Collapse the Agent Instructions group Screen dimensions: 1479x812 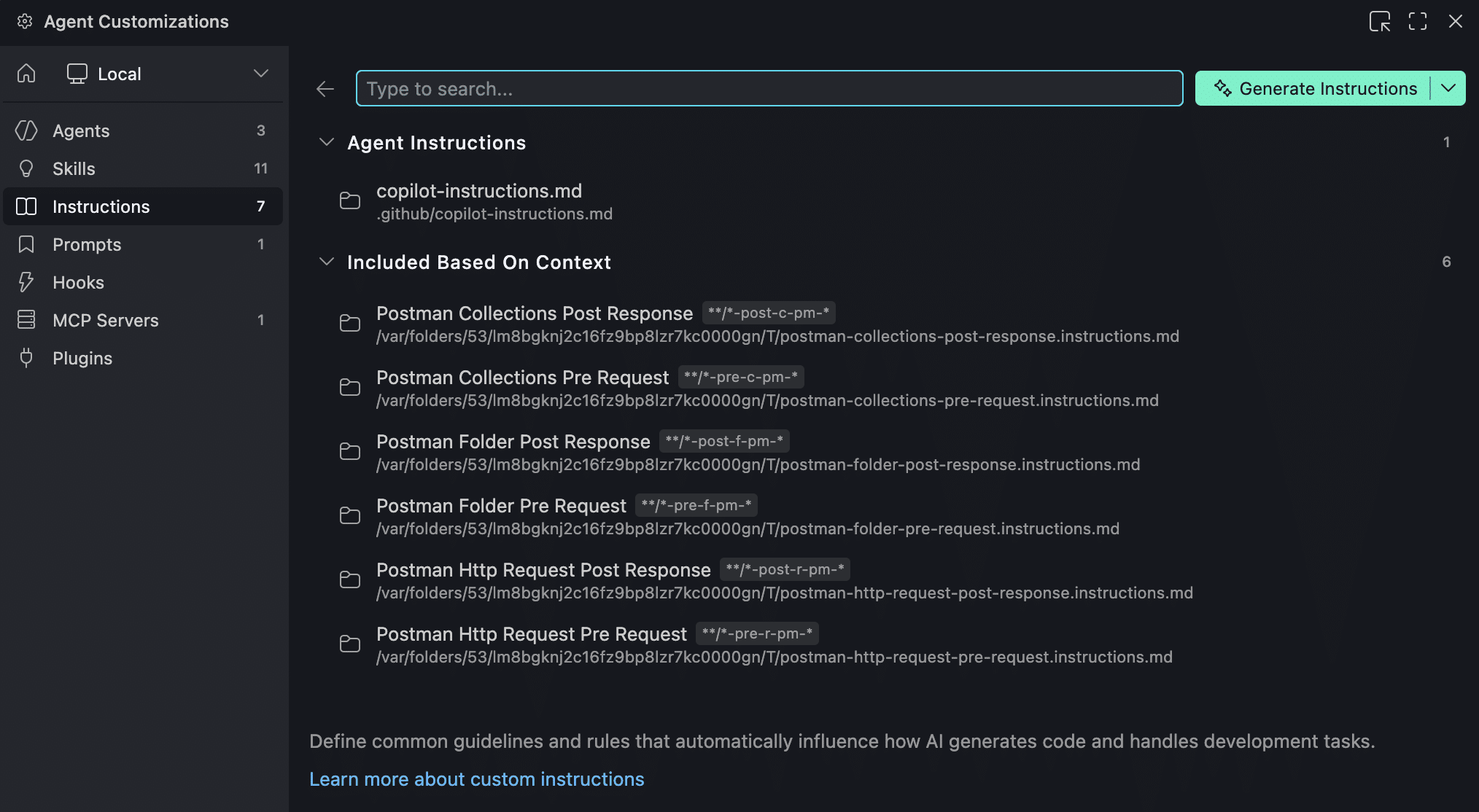click(327, 142)
